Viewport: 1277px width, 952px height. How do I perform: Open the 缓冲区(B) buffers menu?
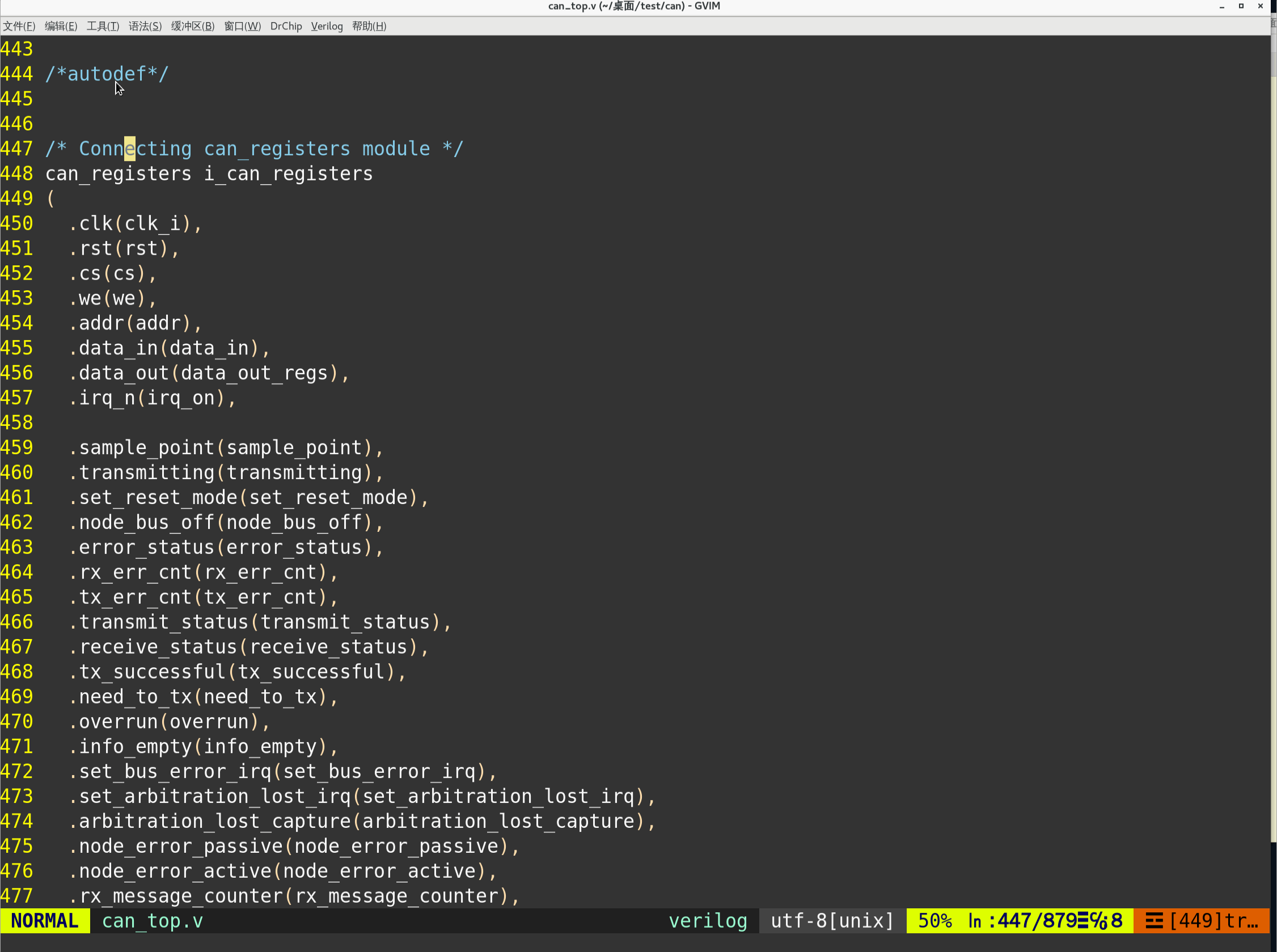pos(193,26)
